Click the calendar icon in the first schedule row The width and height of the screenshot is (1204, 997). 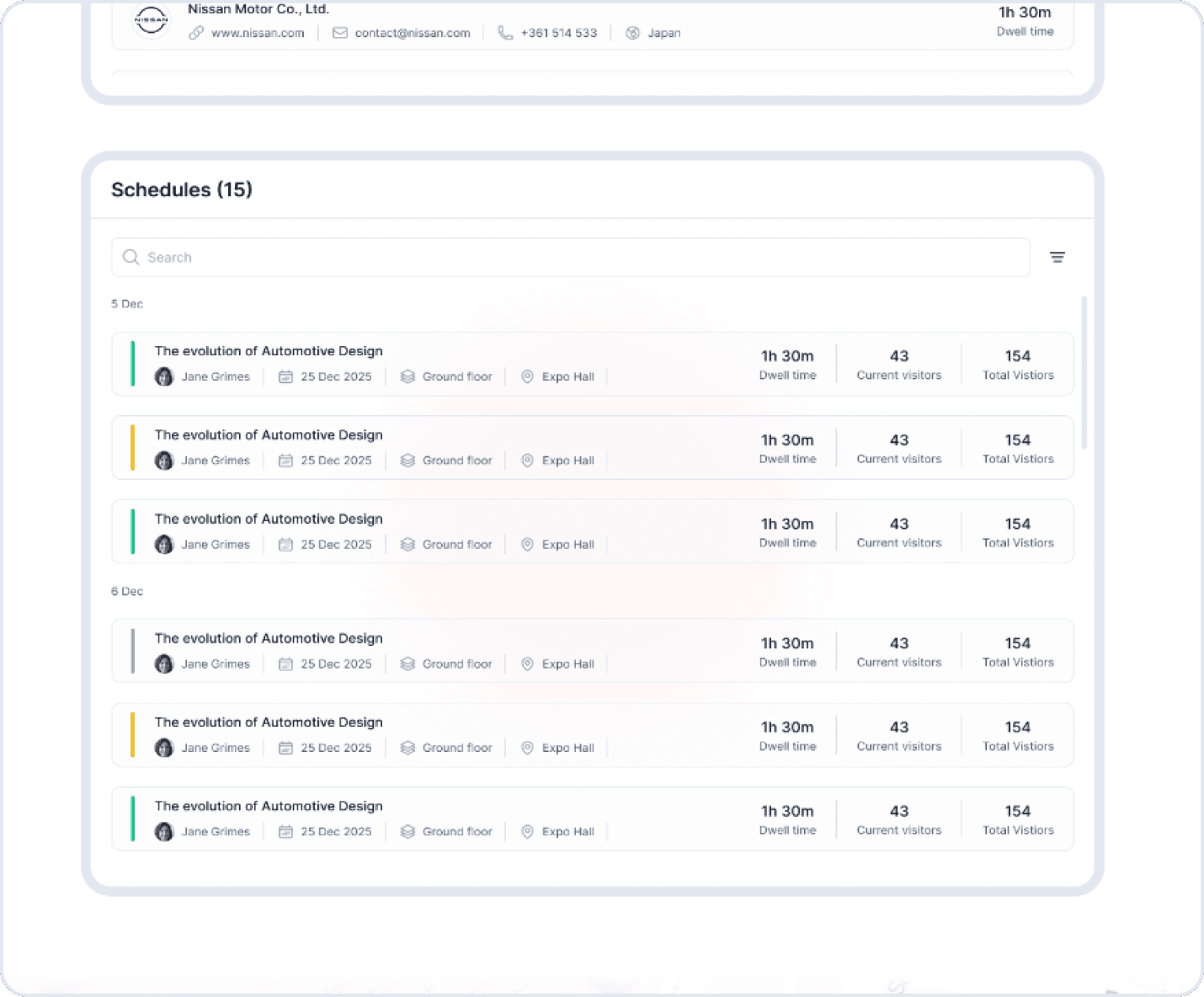[x=285, y=376]
